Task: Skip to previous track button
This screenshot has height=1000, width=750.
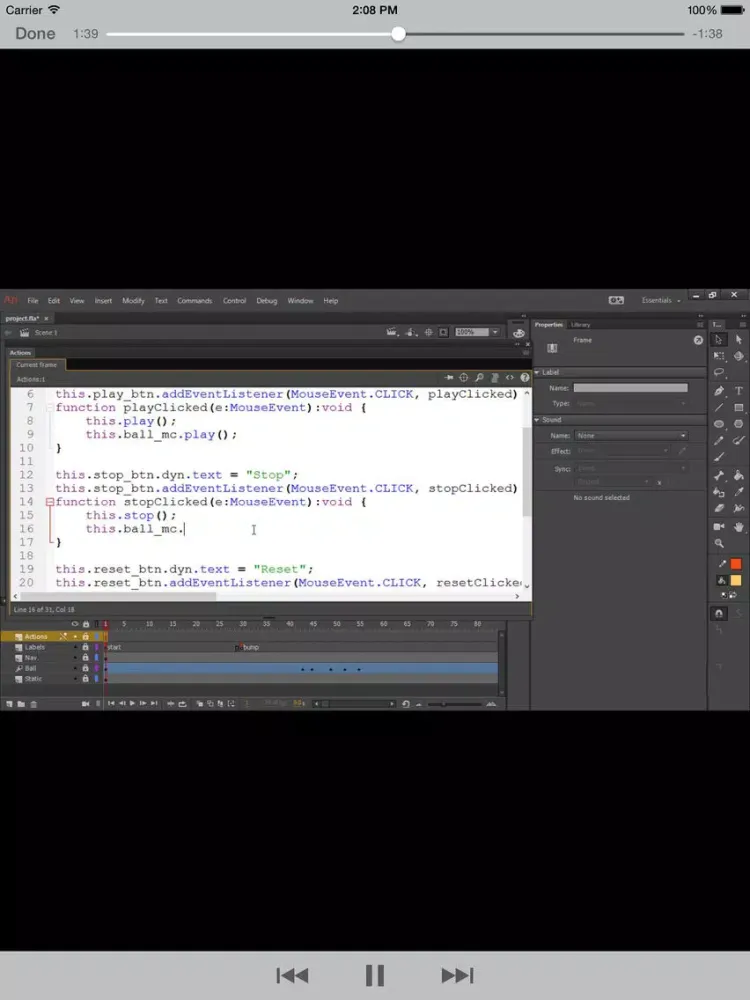Action: pyautogui.click(x=293, y=976)
